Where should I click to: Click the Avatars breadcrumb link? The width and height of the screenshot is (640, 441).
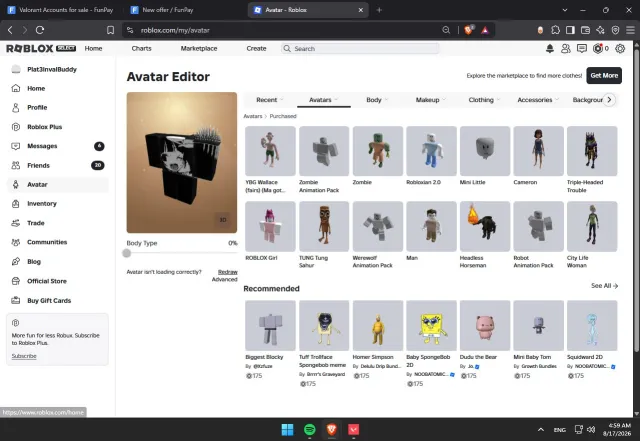(253, 116)
